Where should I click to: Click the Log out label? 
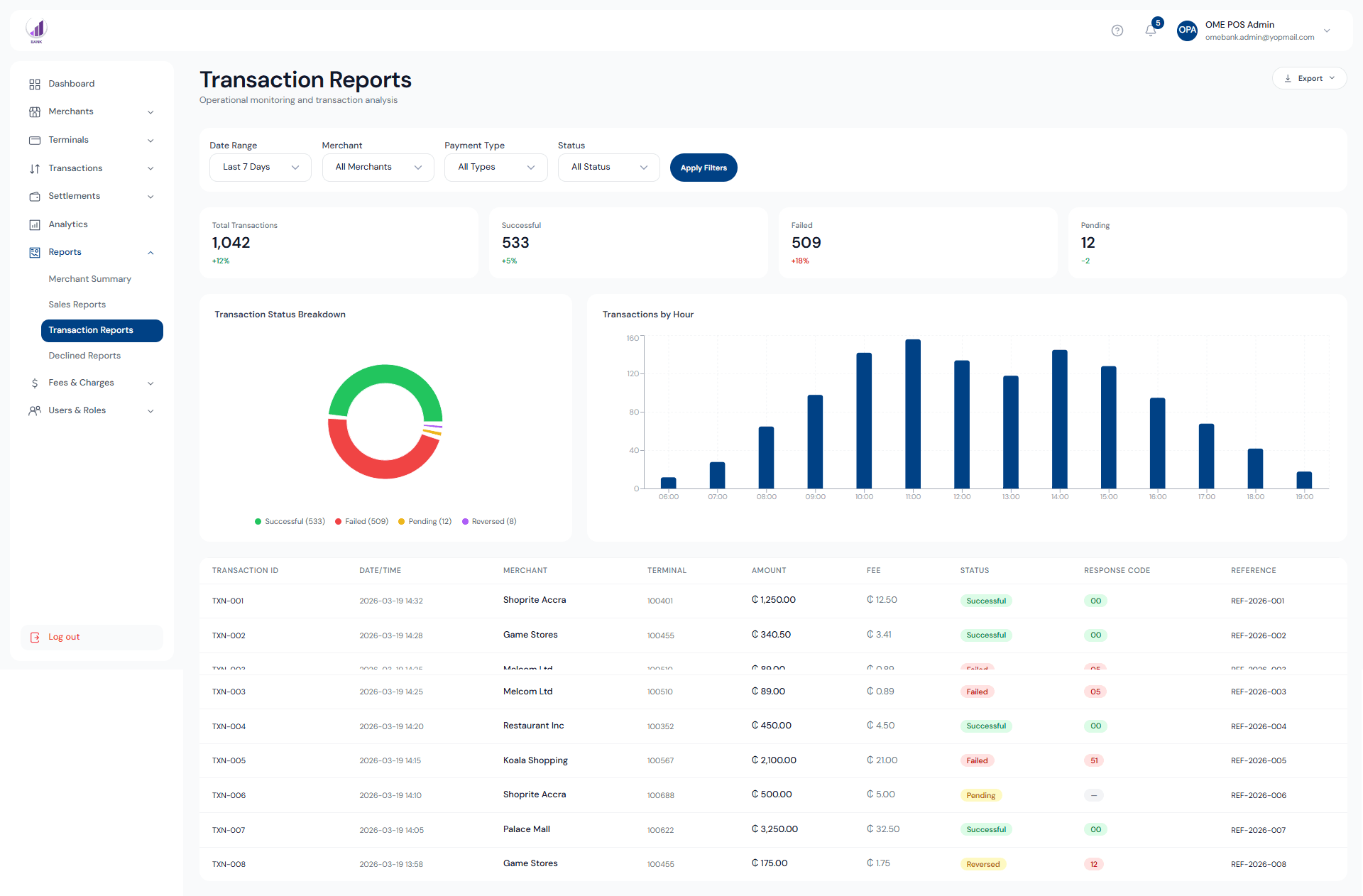64,638
